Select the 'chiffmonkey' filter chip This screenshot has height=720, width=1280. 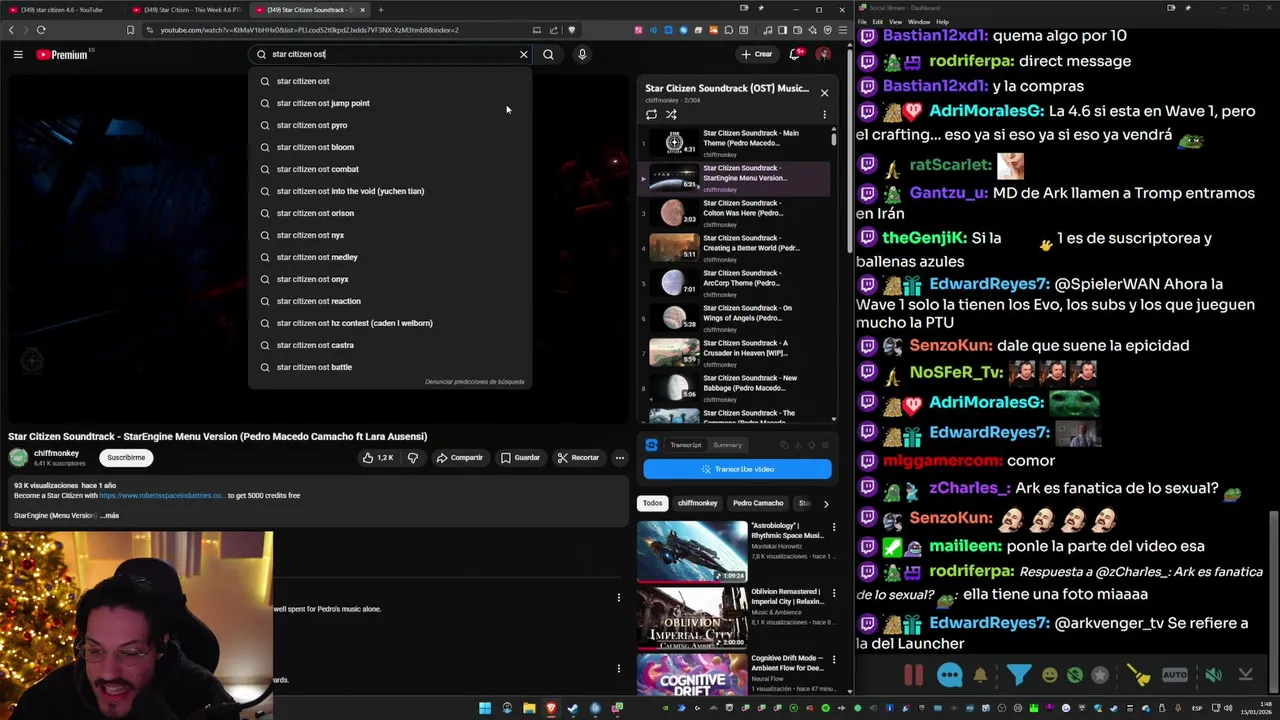point(697,503)
